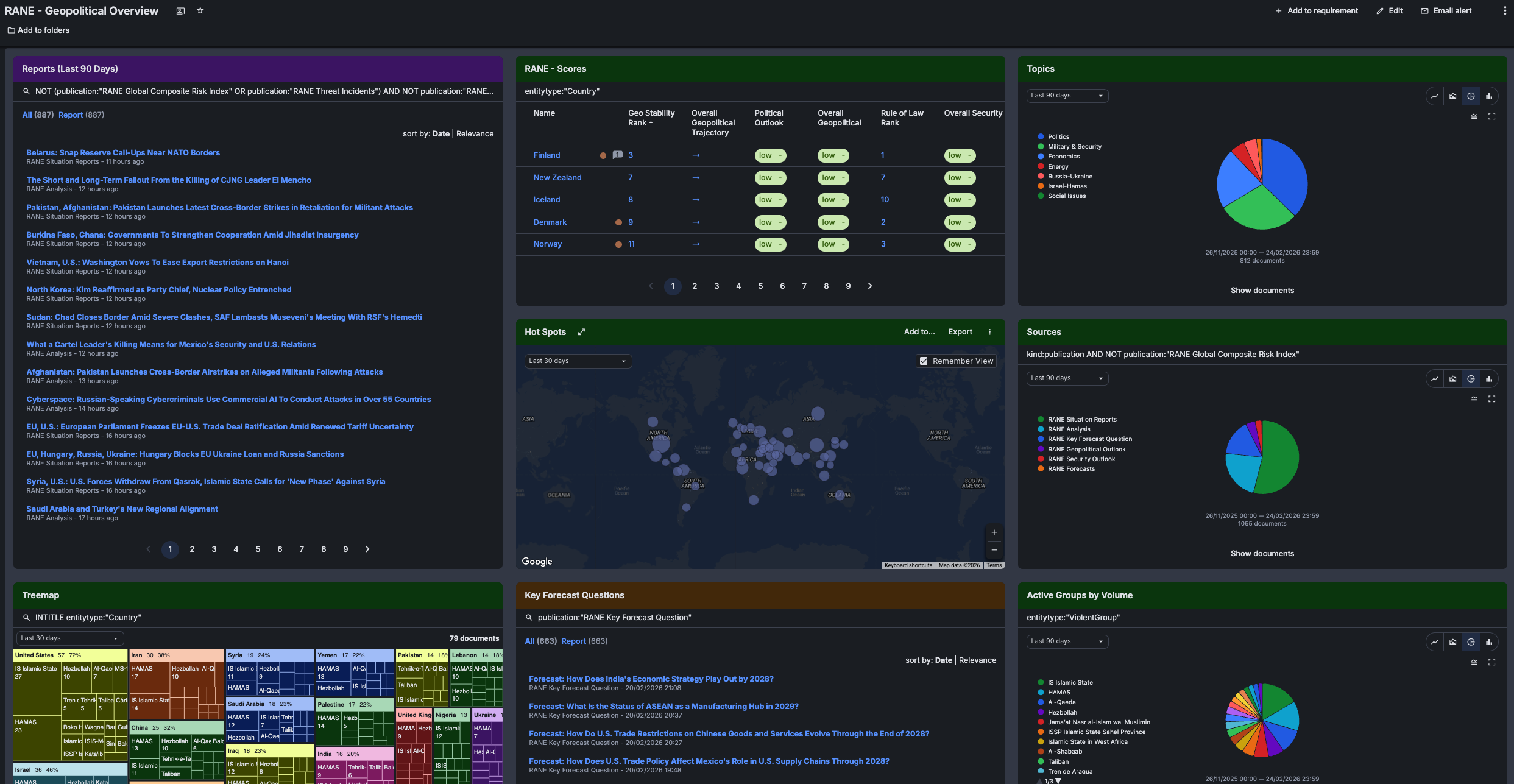Sort Reports by Relevance
The height and width of the screenshot is (784, 1514).
coord(475,134)
